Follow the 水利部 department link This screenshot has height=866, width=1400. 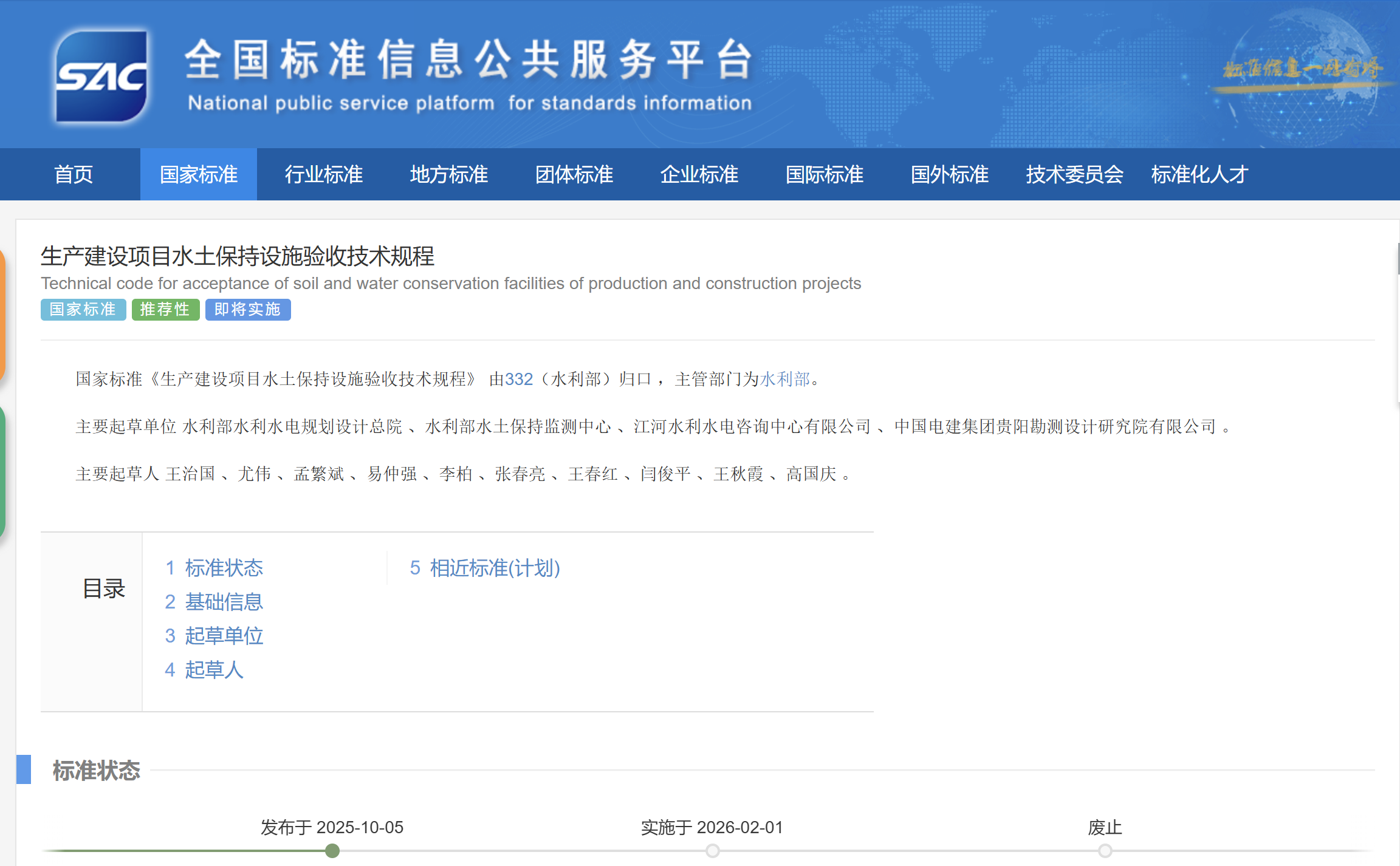pos(784,380)
